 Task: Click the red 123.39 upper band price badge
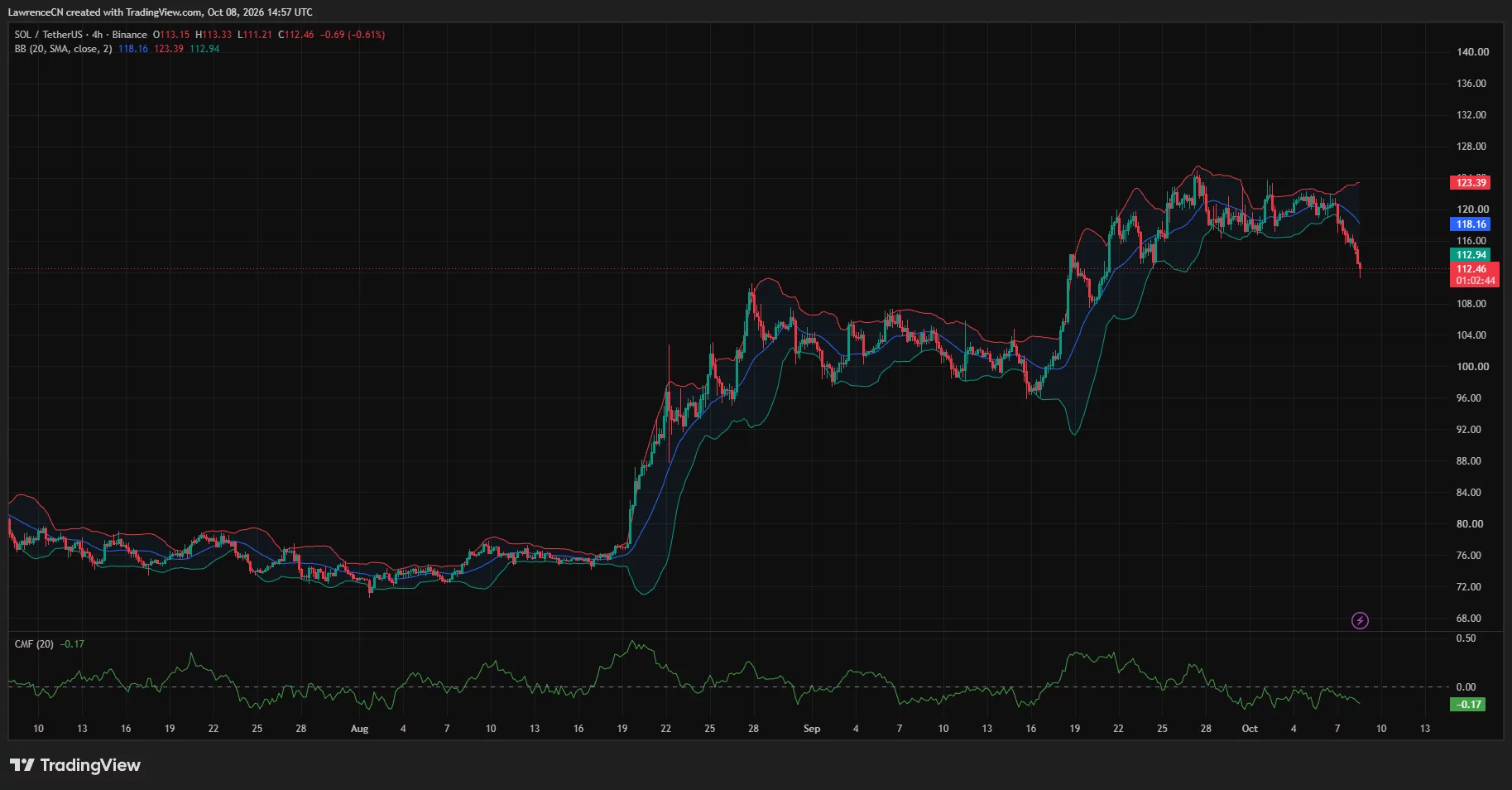coord(1471,183)
